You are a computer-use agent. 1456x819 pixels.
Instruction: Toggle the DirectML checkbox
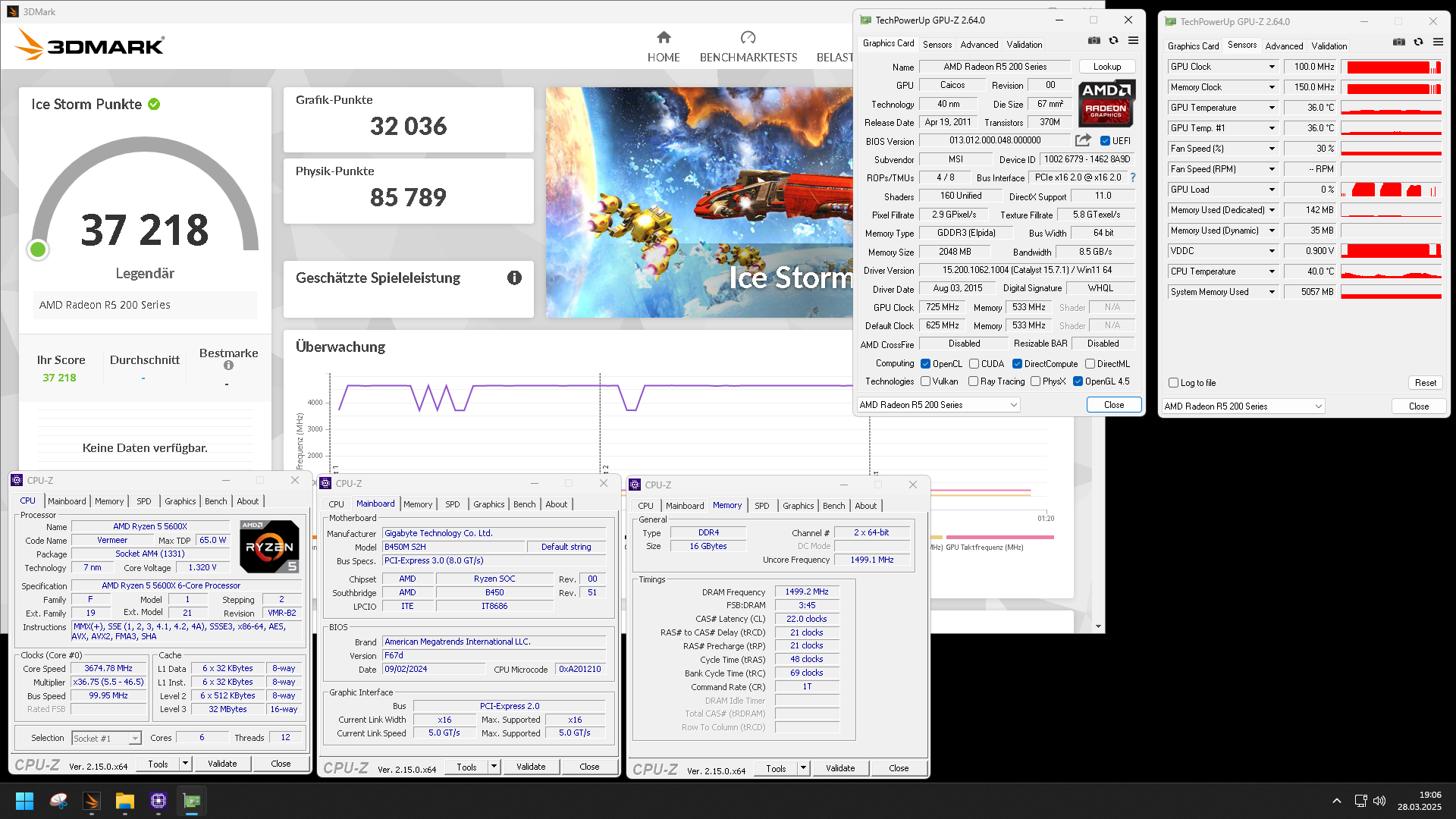[x=1090, y=364]
